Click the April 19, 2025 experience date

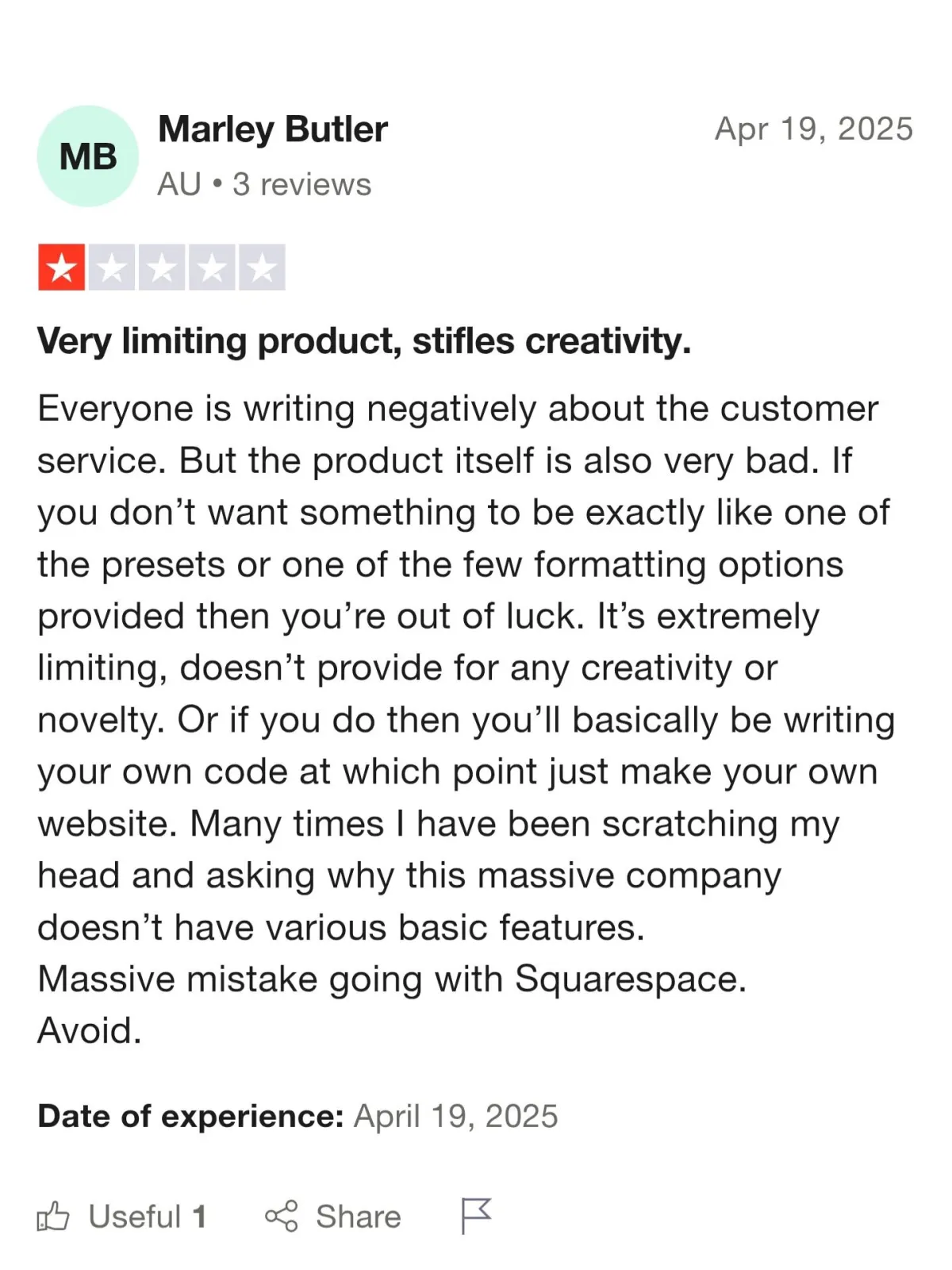click(x=456, y=1116)
